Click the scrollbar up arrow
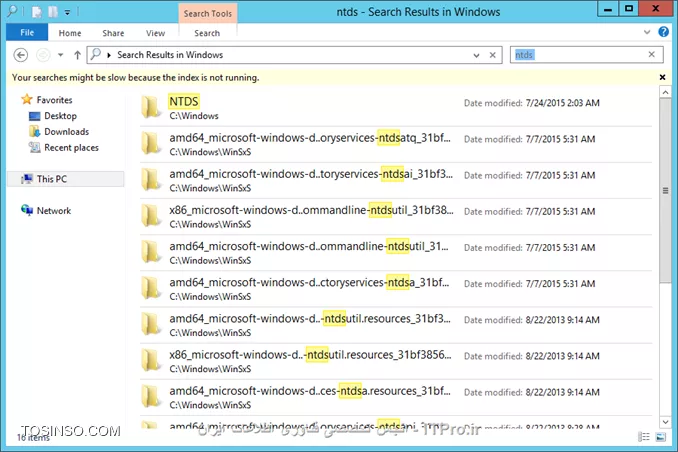The width and height of the screenshot is (678, 452). point(665,92)
